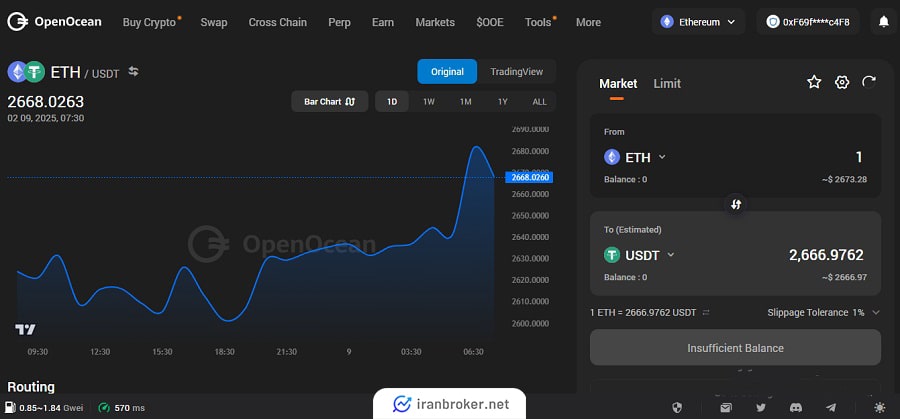
Task: Click the iranbroker.net link
Action: click(451, 404)
